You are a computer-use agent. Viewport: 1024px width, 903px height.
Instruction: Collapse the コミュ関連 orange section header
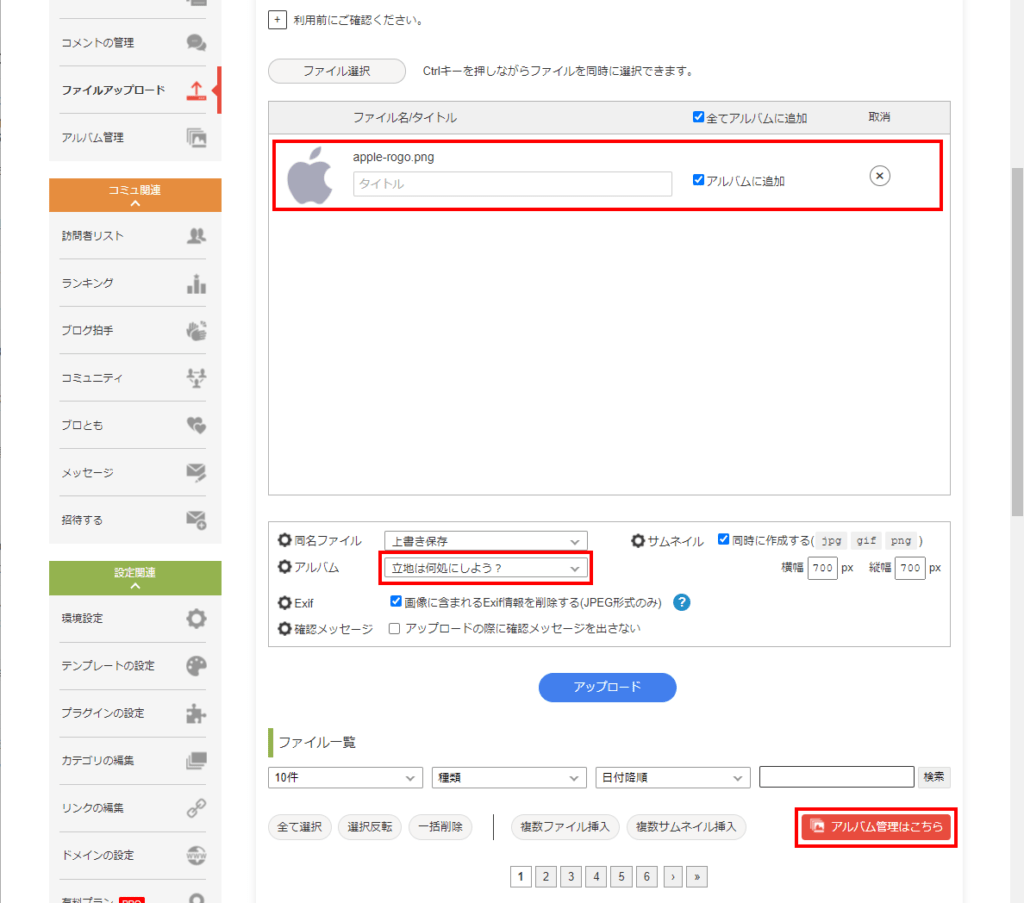pos(135,195)
